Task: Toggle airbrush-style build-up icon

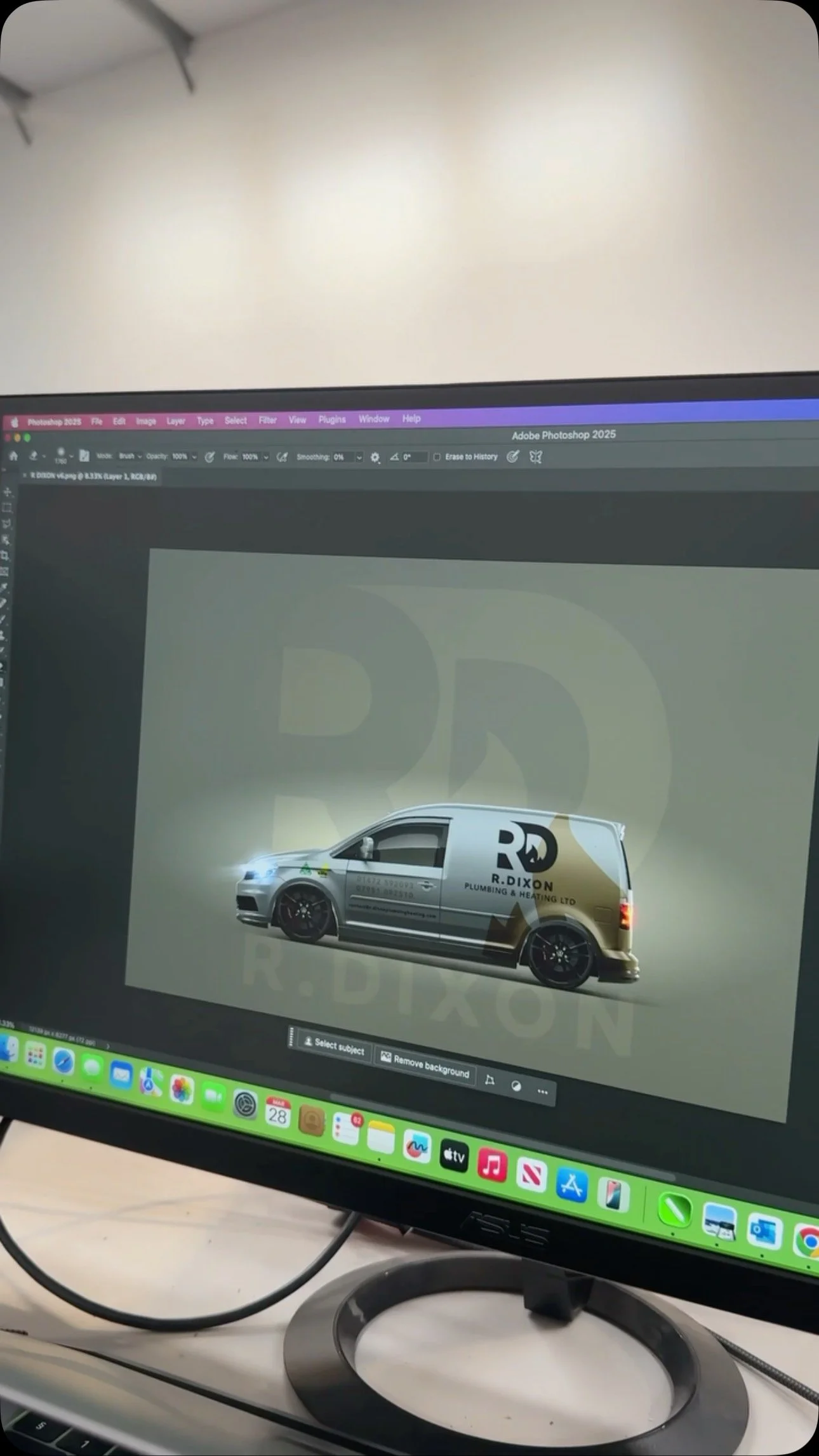Action: [283, 457]
